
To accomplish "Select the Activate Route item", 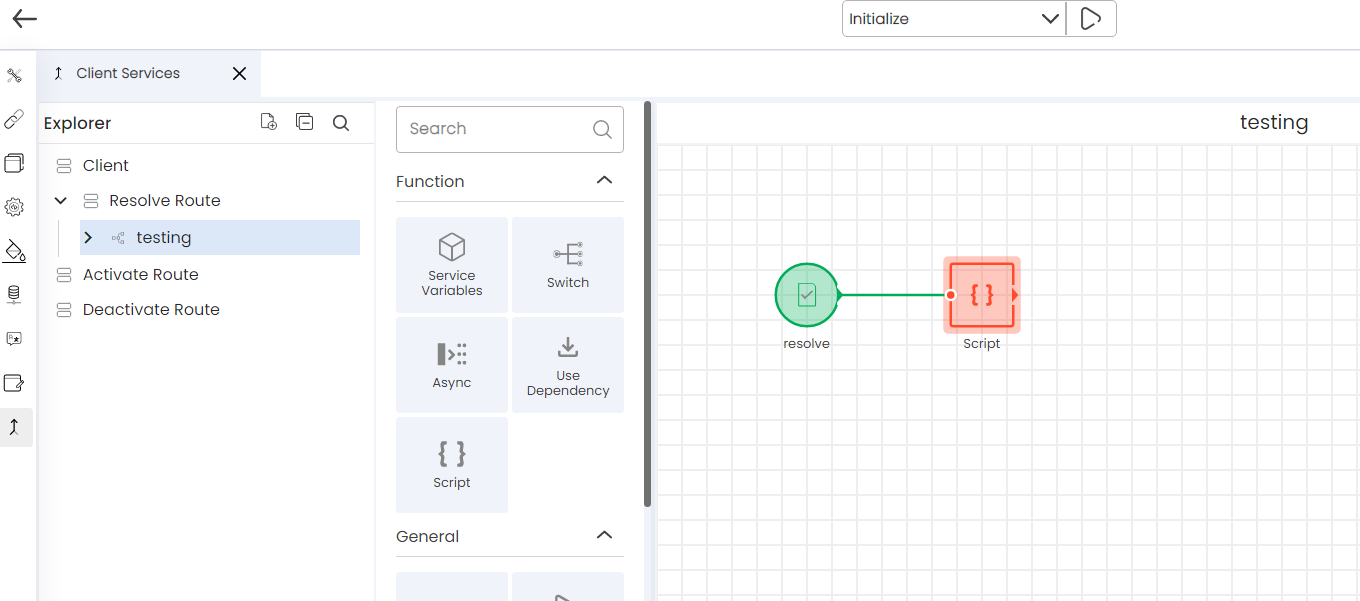I will coord(140,275).
